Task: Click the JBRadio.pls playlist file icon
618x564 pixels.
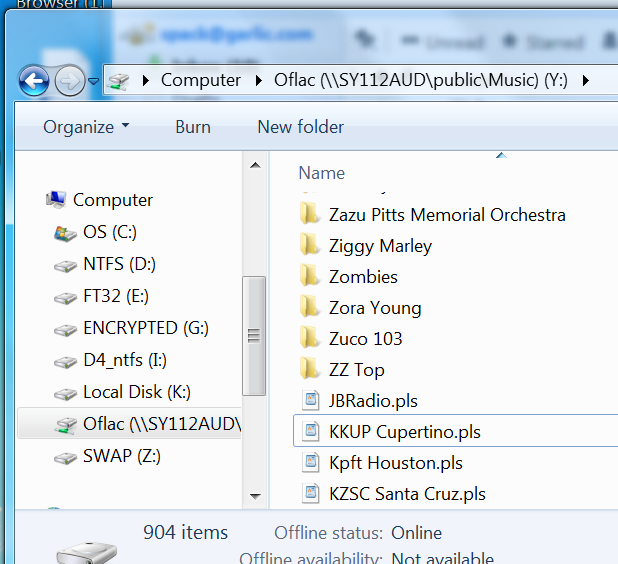Action: tap(311, 400)
